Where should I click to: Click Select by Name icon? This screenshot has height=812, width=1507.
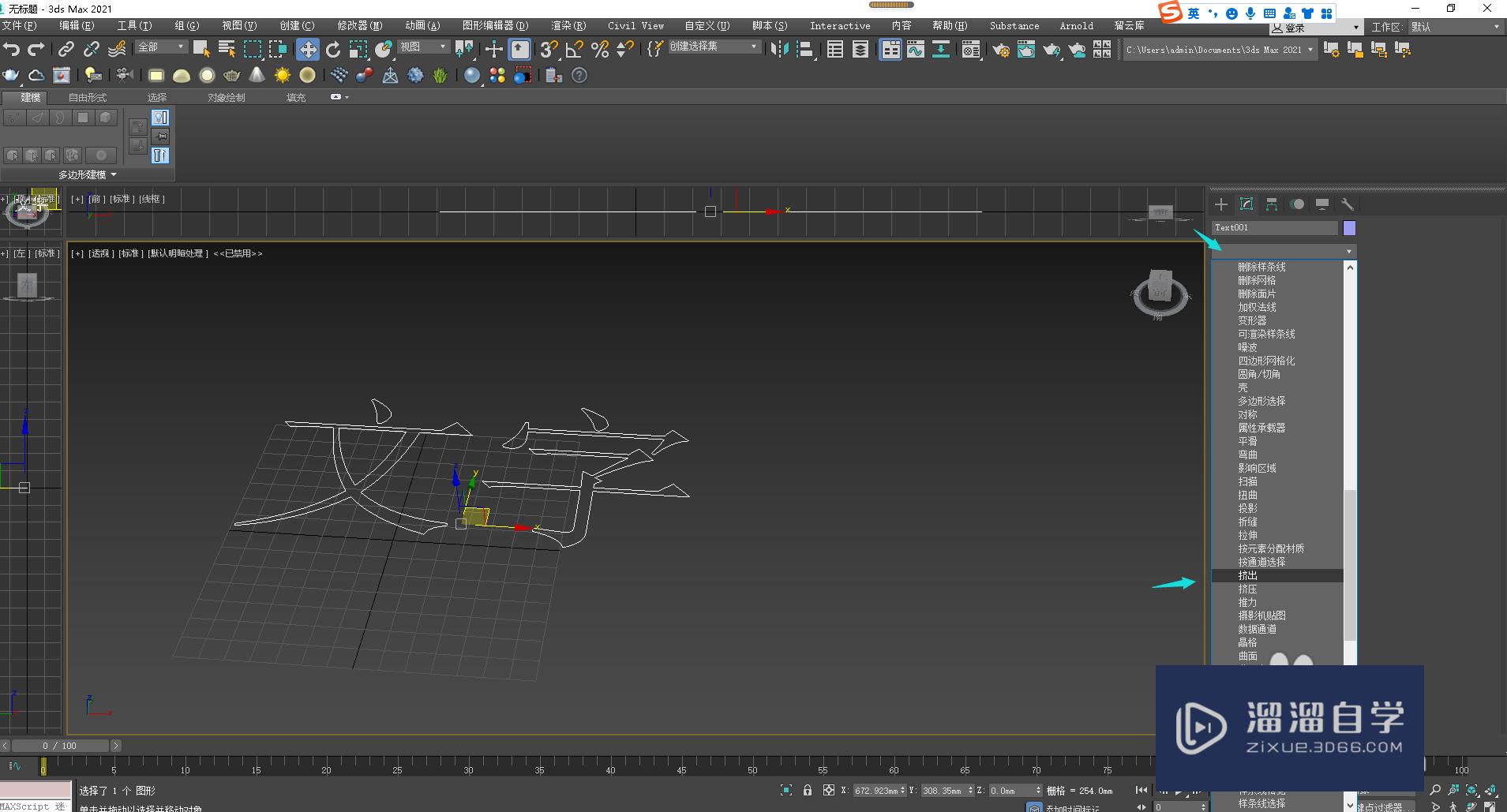(227, 49)
